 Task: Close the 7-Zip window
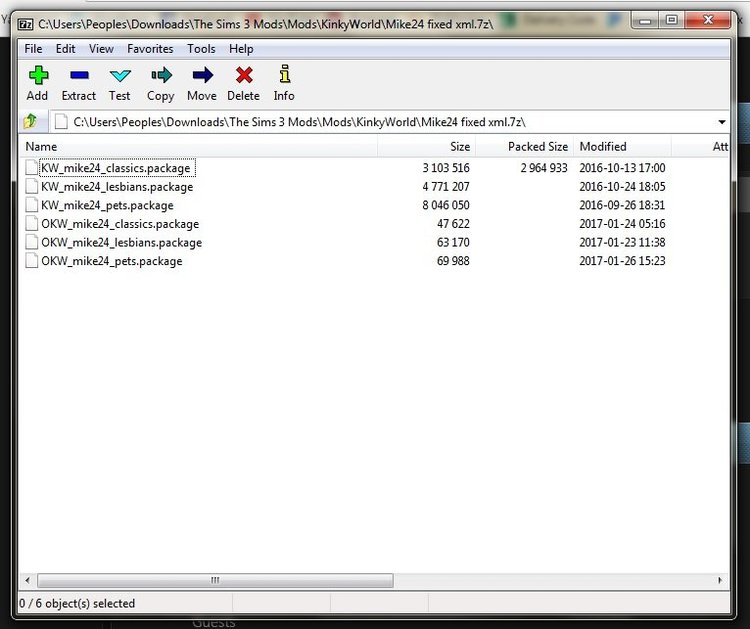tap(708, 20)
